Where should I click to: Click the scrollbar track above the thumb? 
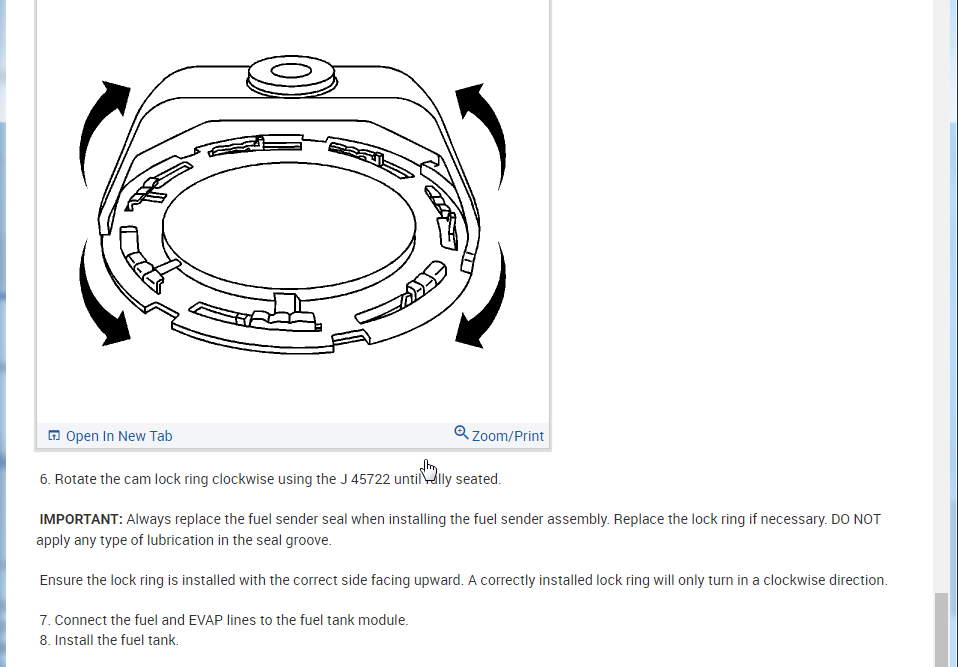[x=943, y=293]
